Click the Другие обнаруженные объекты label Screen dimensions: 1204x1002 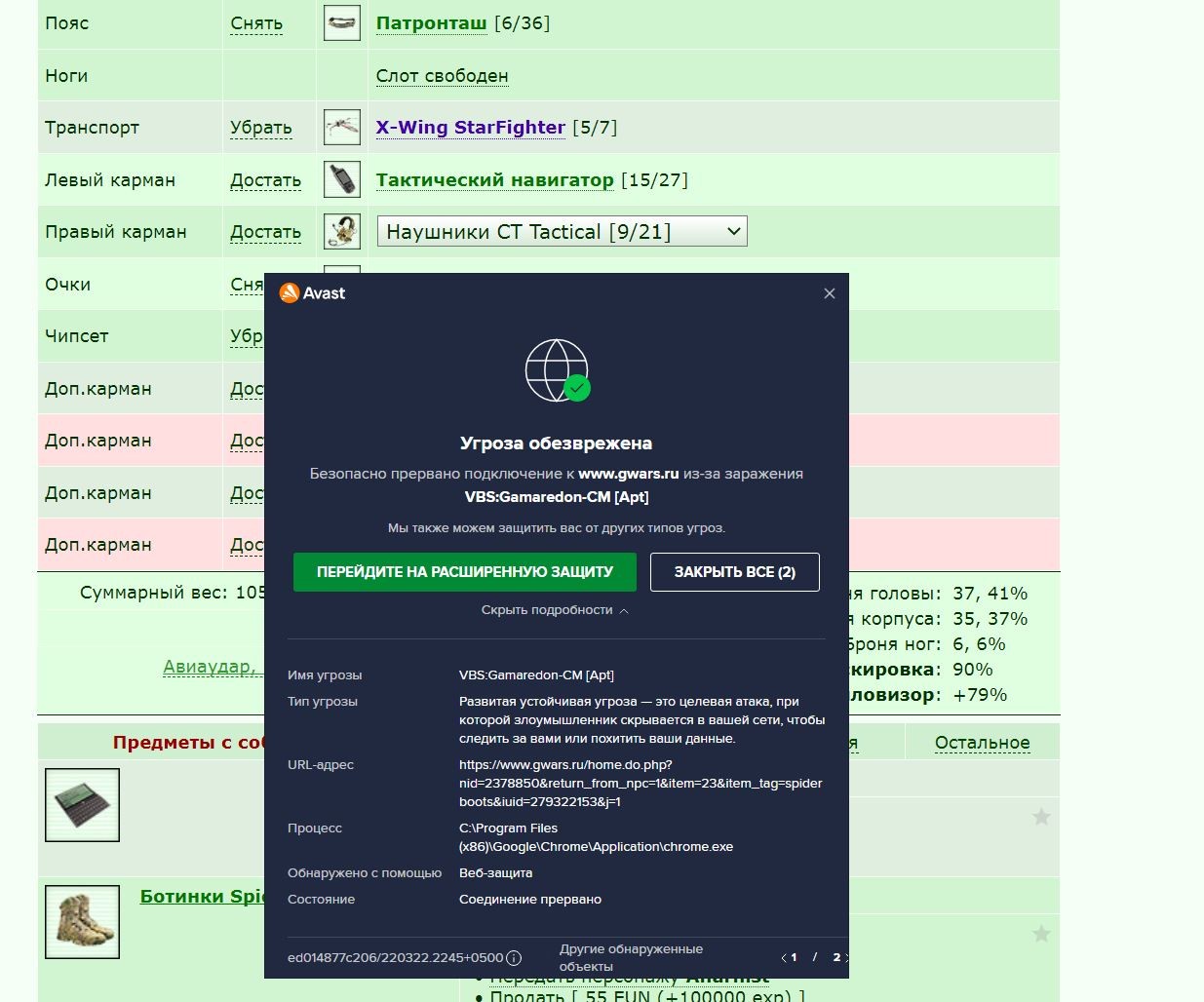(x=631, y=957)
